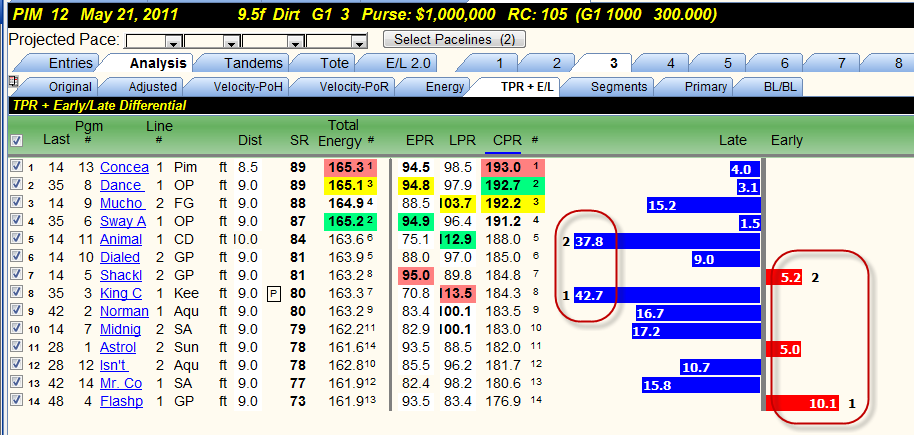Image resolution: width=914 pixels, height=435 pixels.
Task: Toggle the King C row checkbox
Action: [x=16, y=292]
